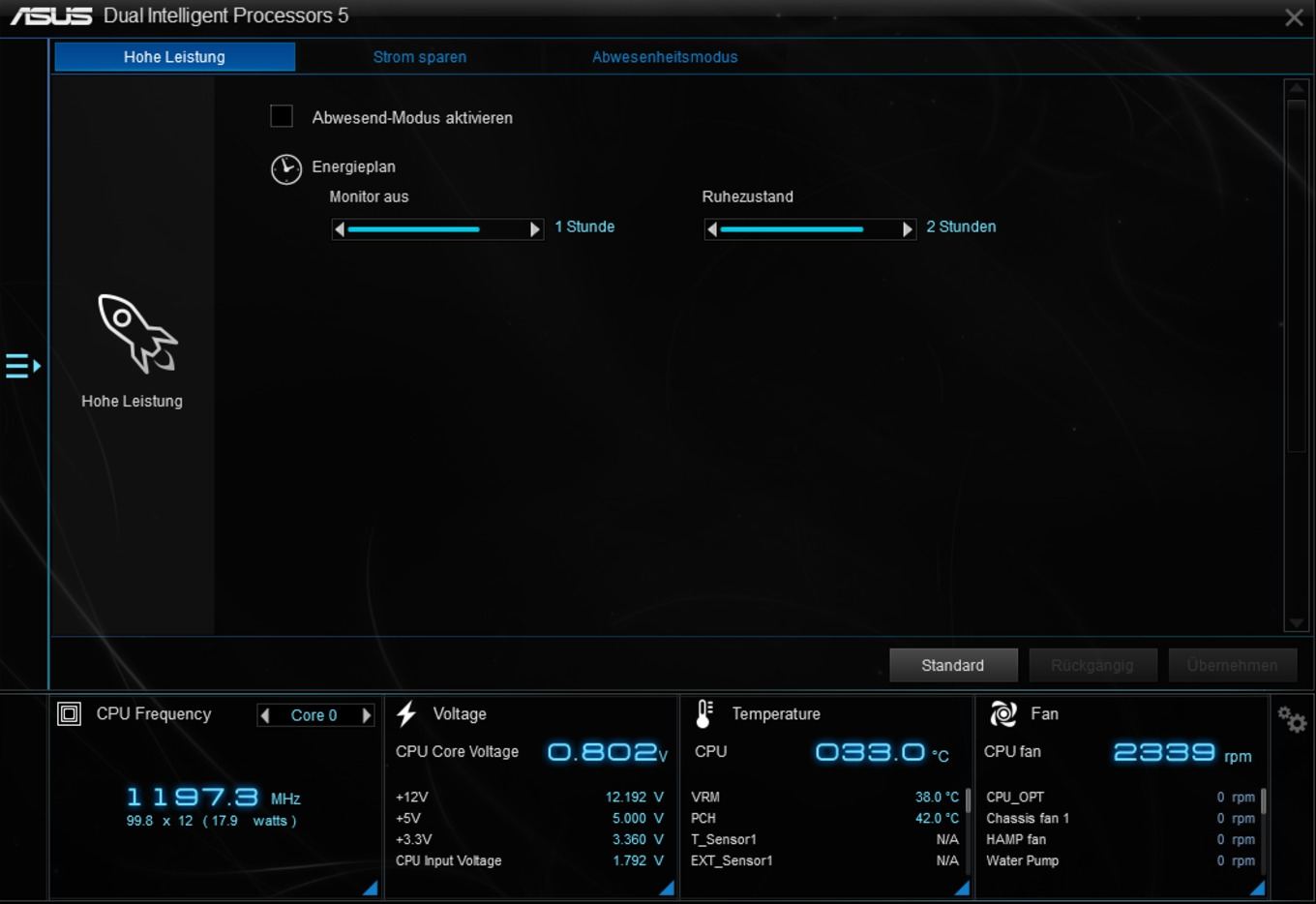Click the +5V voltage row

pyautogui.click(x=529, y=819)
